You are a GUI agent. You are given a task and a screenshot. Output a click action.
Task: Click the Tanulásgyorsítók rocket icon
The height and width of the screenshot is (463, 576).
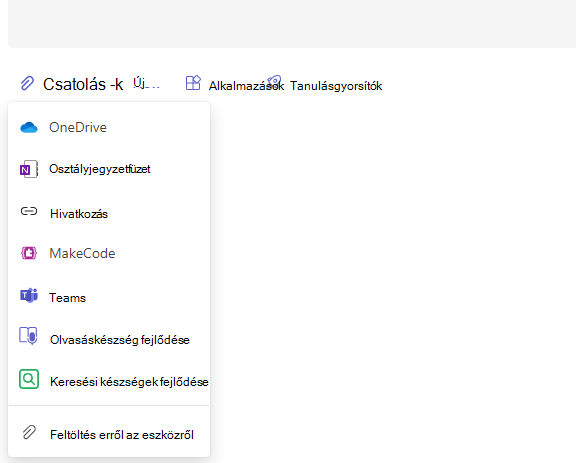click(x=274, y=81)
